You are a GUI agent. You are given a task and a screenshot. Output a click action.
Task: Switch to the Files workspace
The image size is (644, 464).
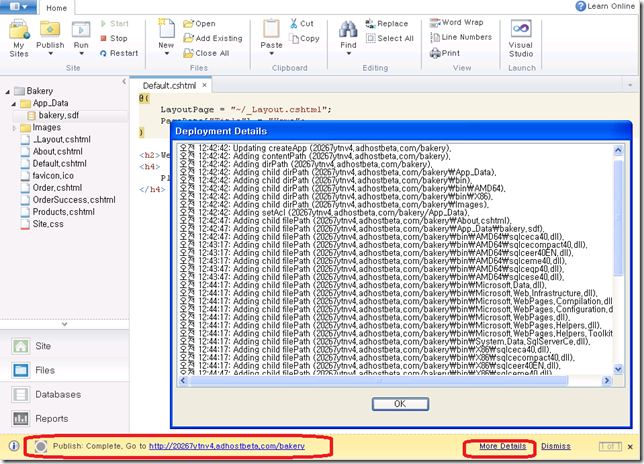click(x=64, y=370)
